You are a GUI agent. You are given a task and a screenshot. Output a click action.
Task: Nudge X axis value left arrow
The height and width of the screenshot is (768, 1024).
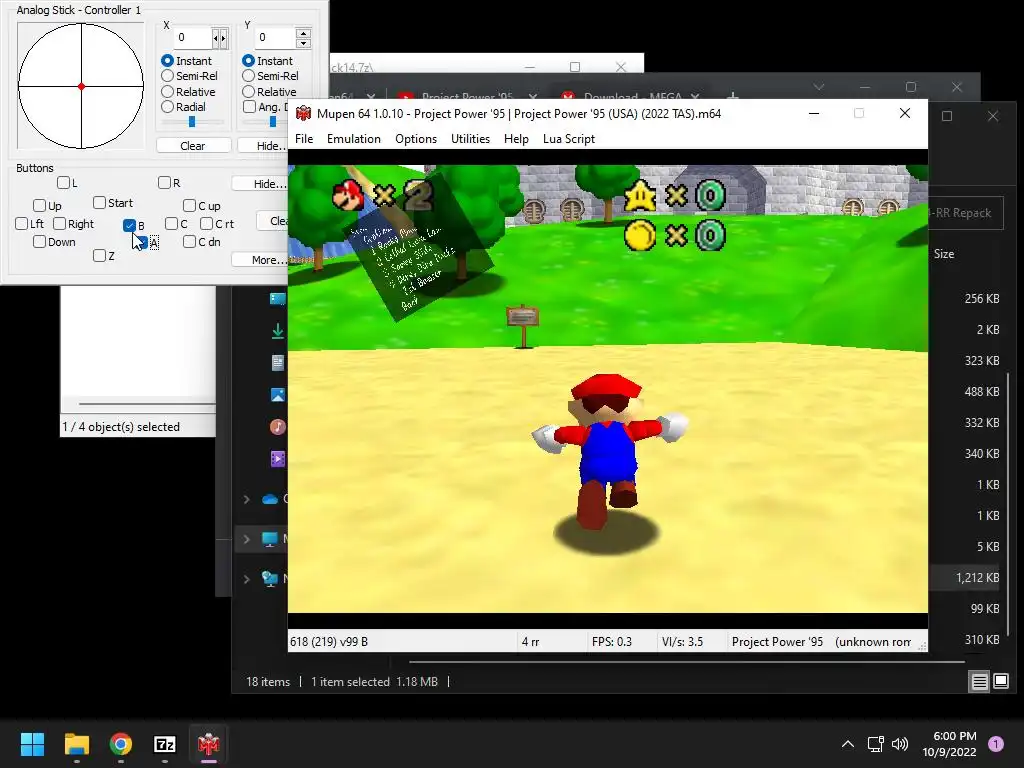pos(216,39)
